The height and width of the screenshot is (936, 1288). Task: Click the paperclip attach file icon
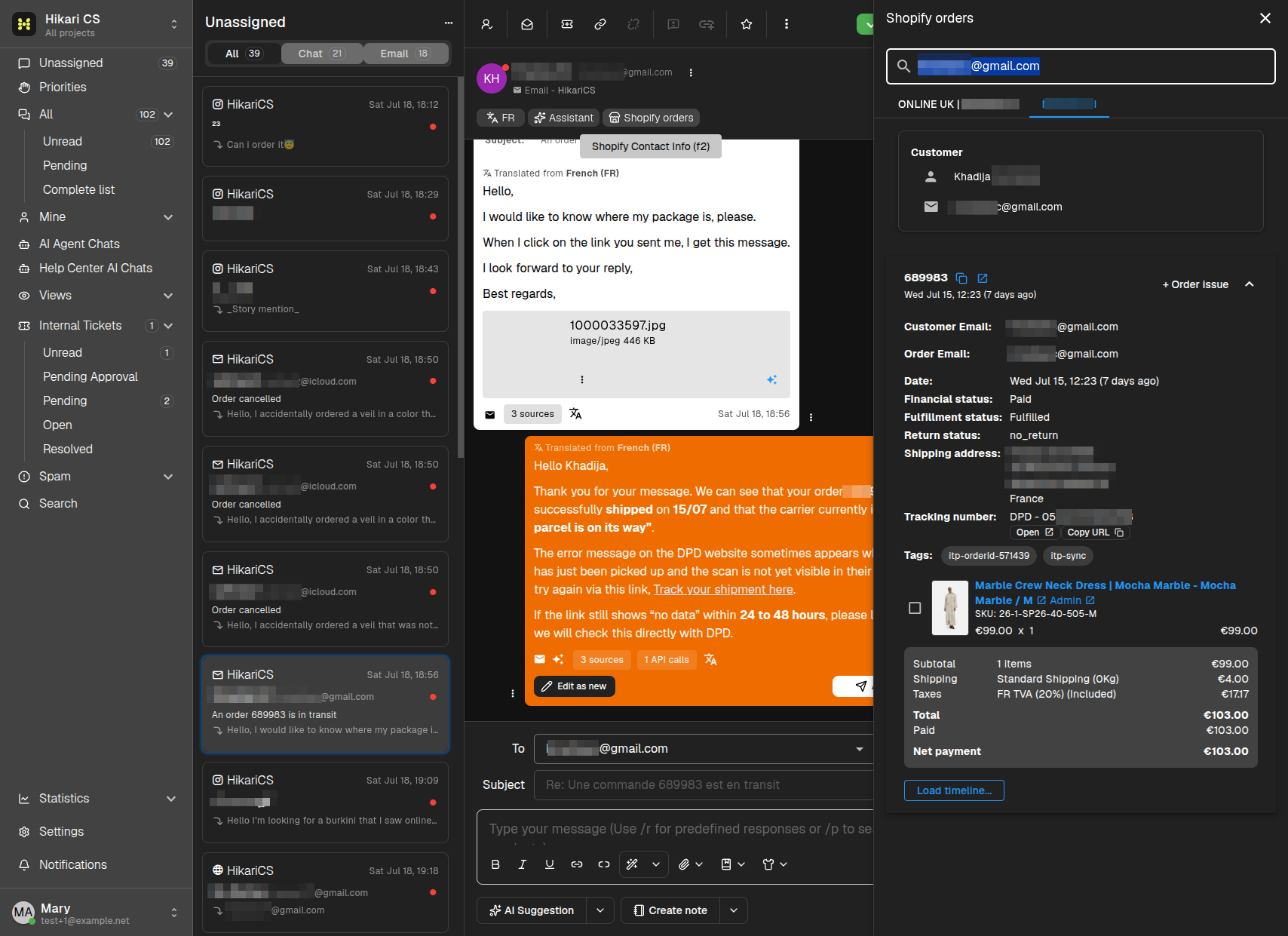[684, 864]
